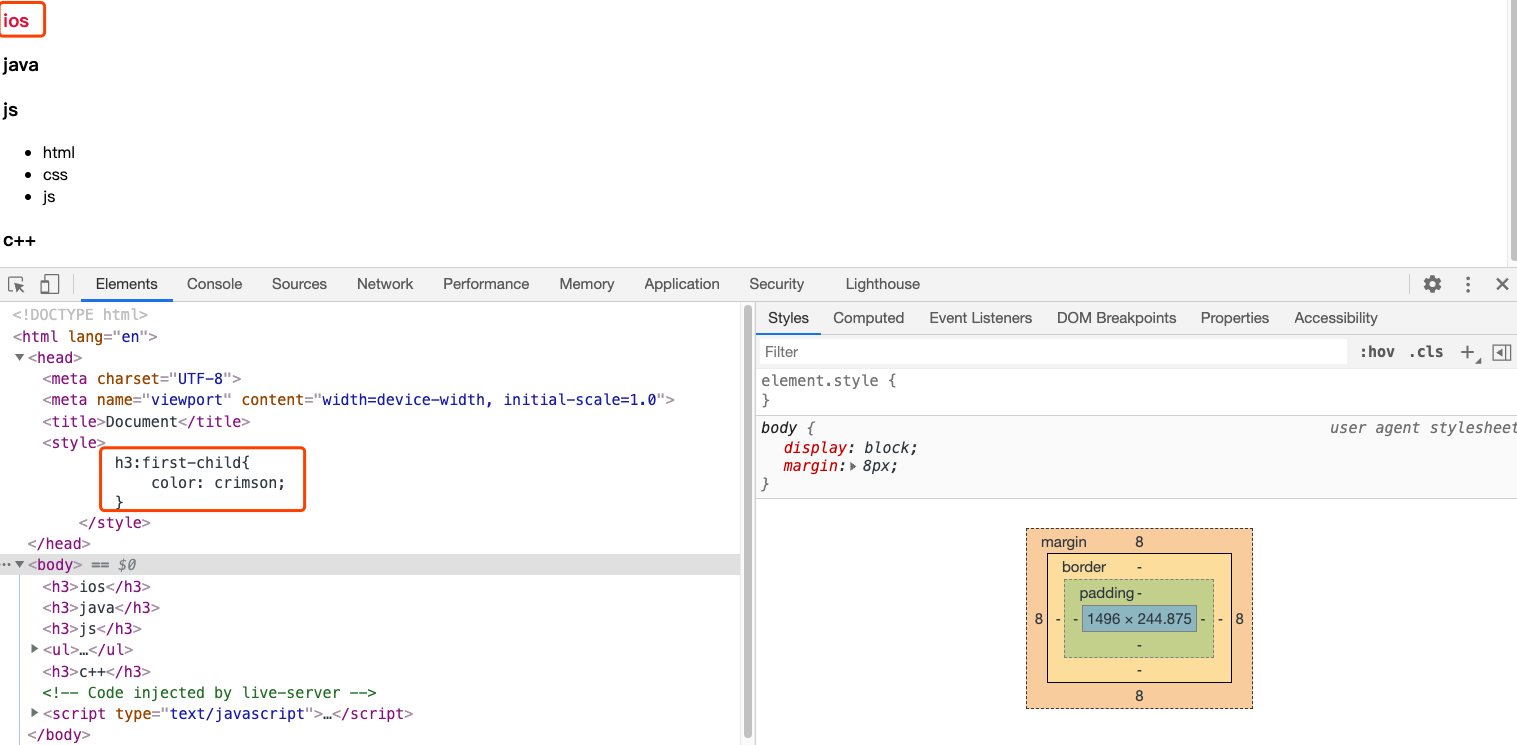
Task: Toggle the device toolbar icon
Action: [50, 284]
